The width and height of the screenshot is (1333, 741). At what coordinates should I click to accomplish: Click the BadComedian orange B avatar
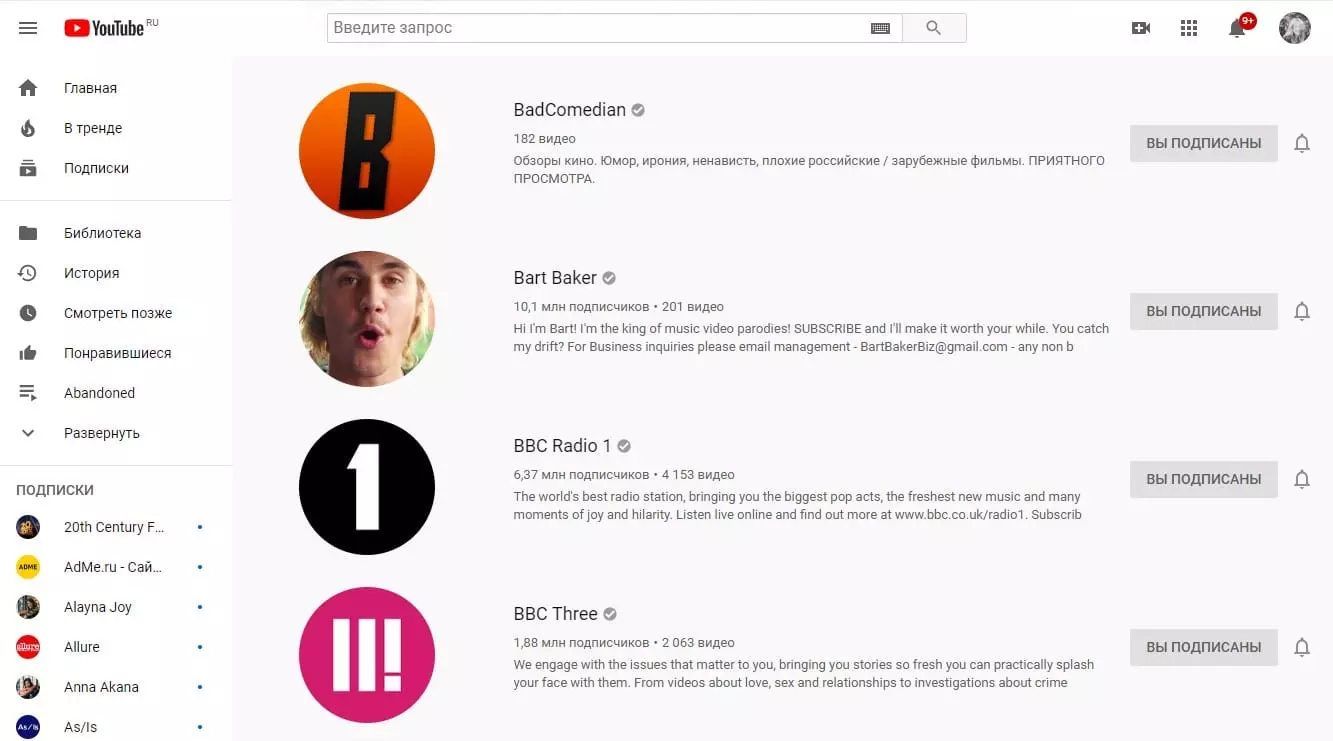pos(367,151)
